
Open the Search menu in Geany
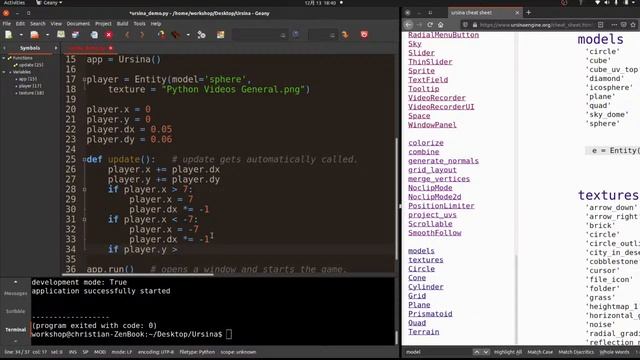38,24
